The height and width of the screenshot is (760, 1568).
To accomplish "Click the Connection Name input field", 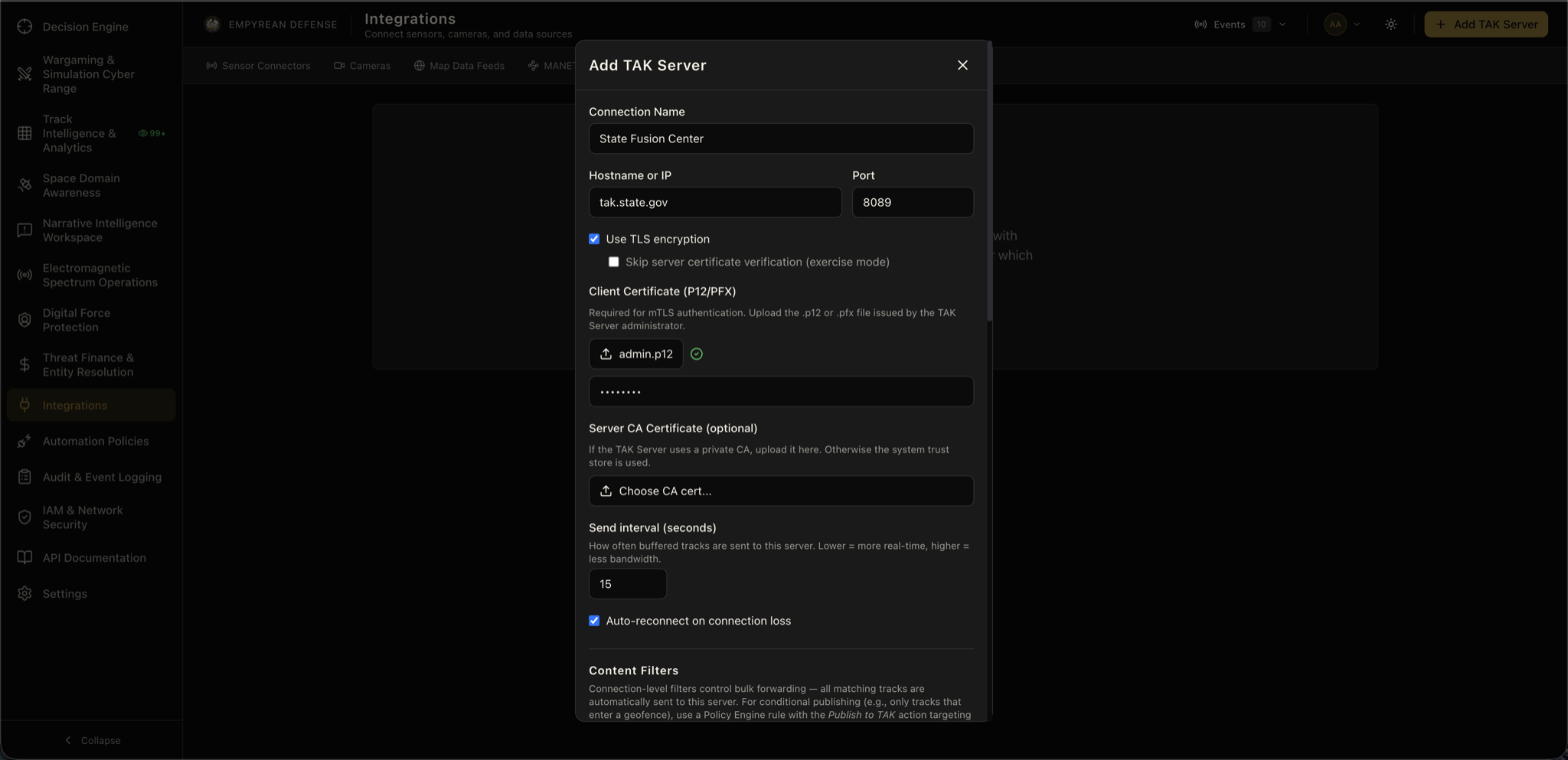I will (x=781, y=139).
